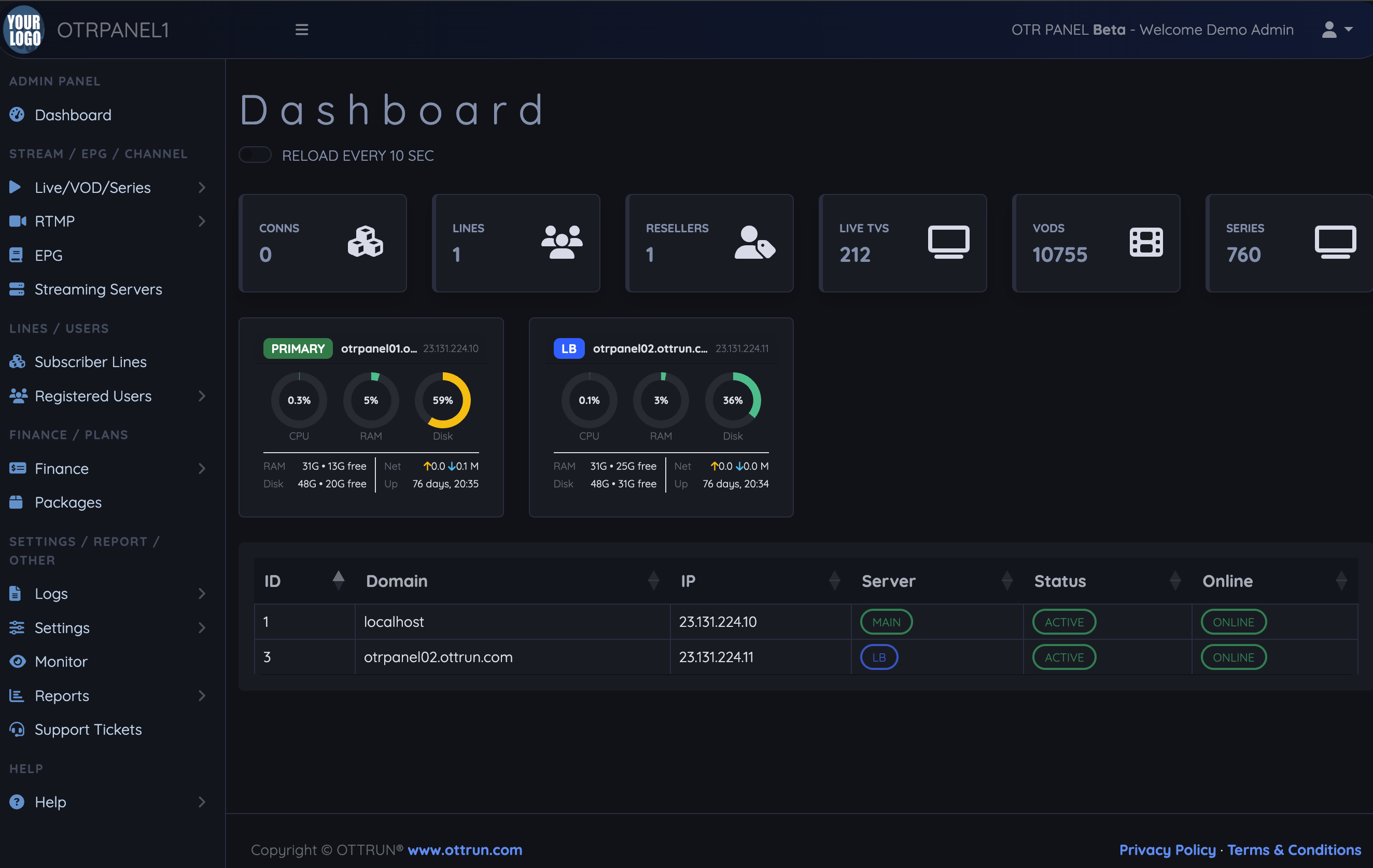Expand the Settings submenu chevron
Viewport: 1373px width, 868px height.
(202, 627)
